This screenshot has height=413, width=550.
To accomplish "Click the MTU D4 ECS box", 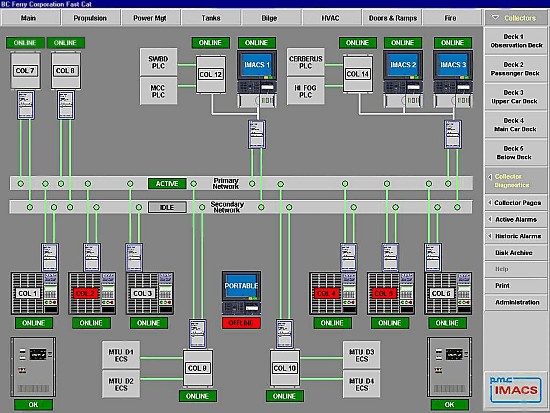I will pyautogui.click(x=362, y=384).
